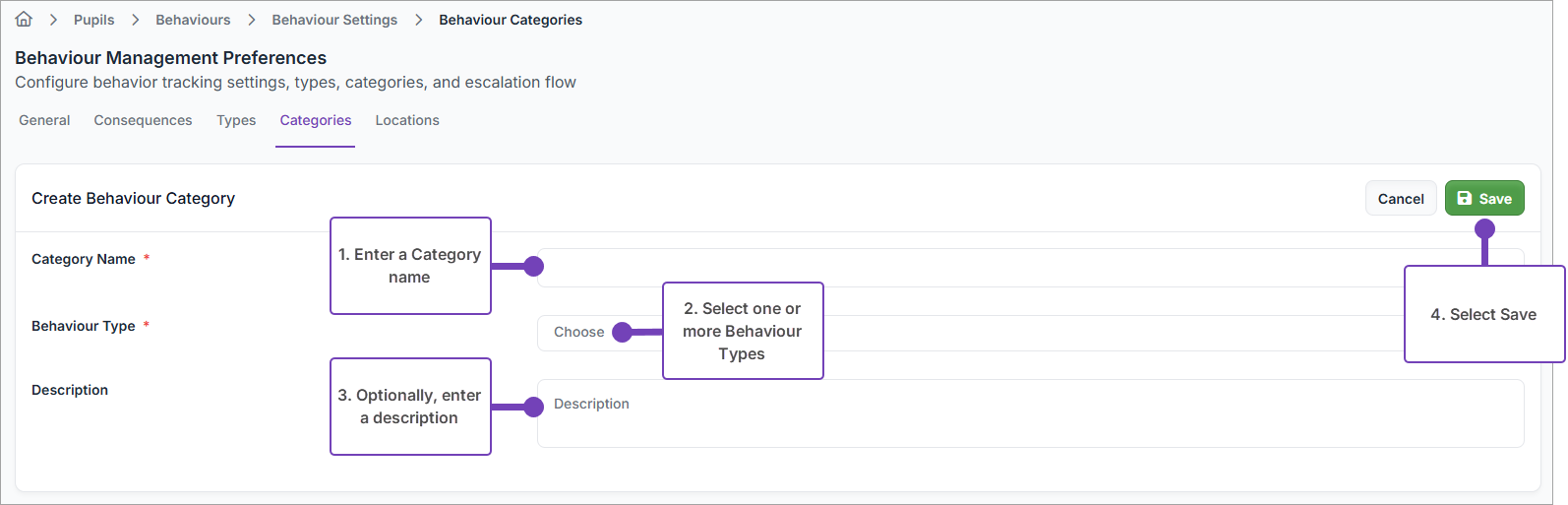Click the 'Enter a Category name' callout
This screenshot has height=505, width=1568.
click(x=410, y=266)
